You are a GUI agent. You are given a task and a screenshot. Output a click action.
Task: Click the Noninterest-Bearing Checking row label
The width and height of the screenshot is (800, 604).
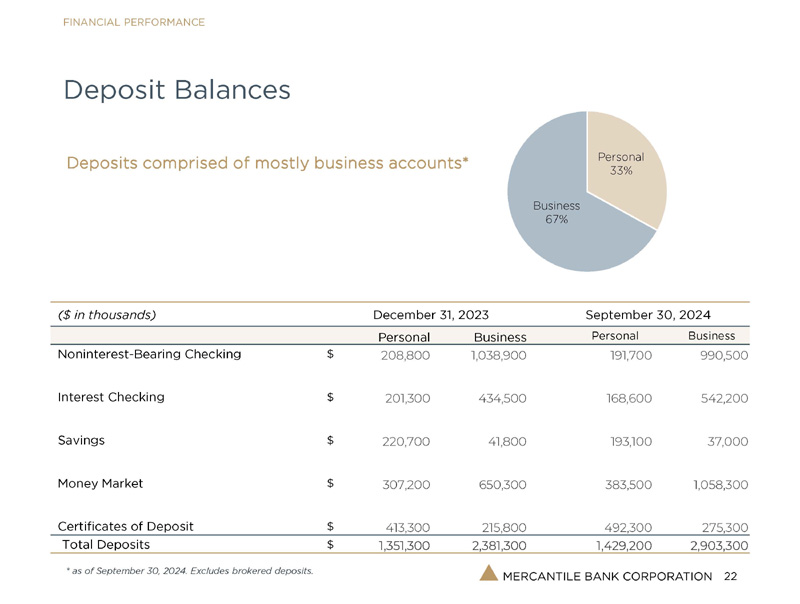point(149,354)
